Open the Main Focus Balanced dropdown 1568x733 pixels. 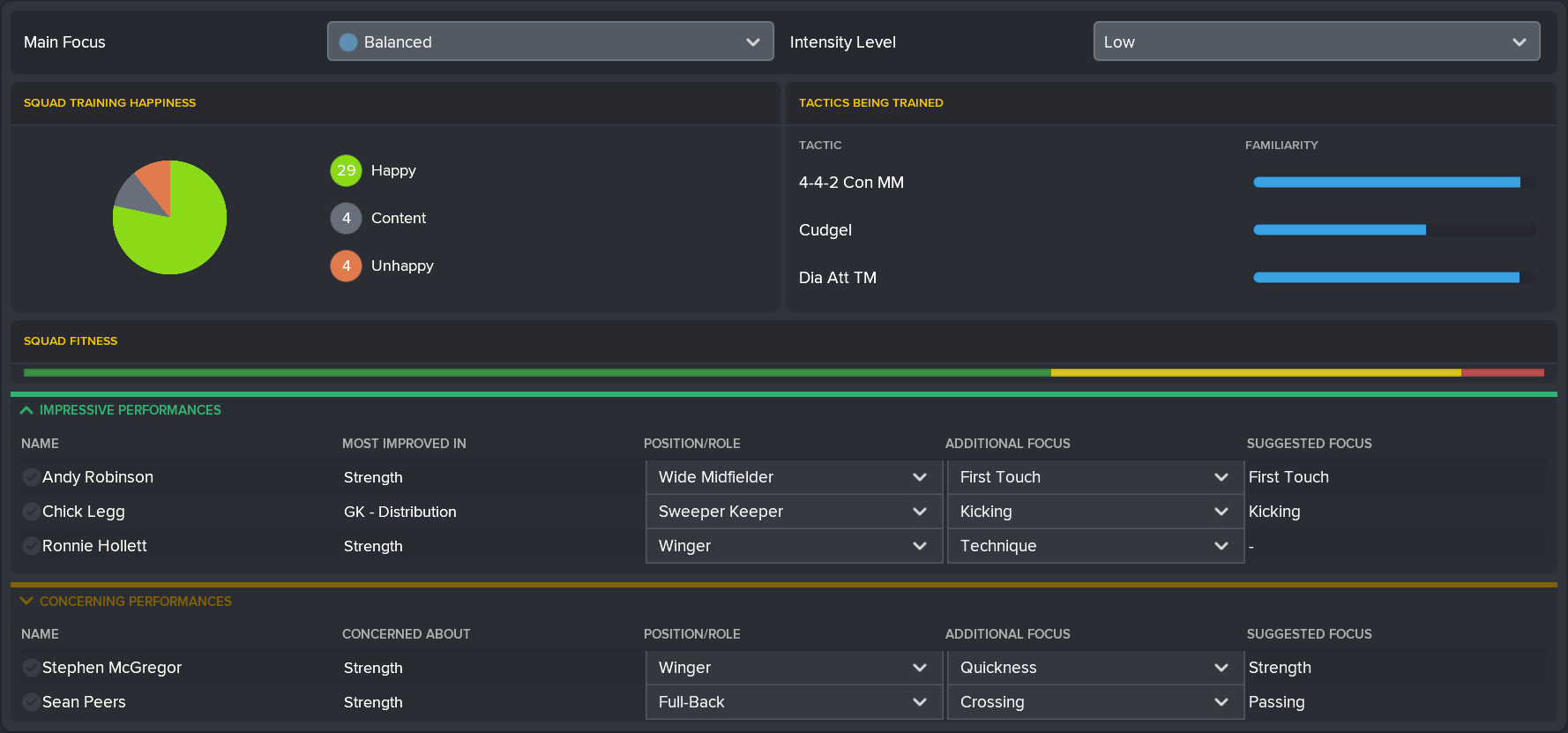pos(549,41)
